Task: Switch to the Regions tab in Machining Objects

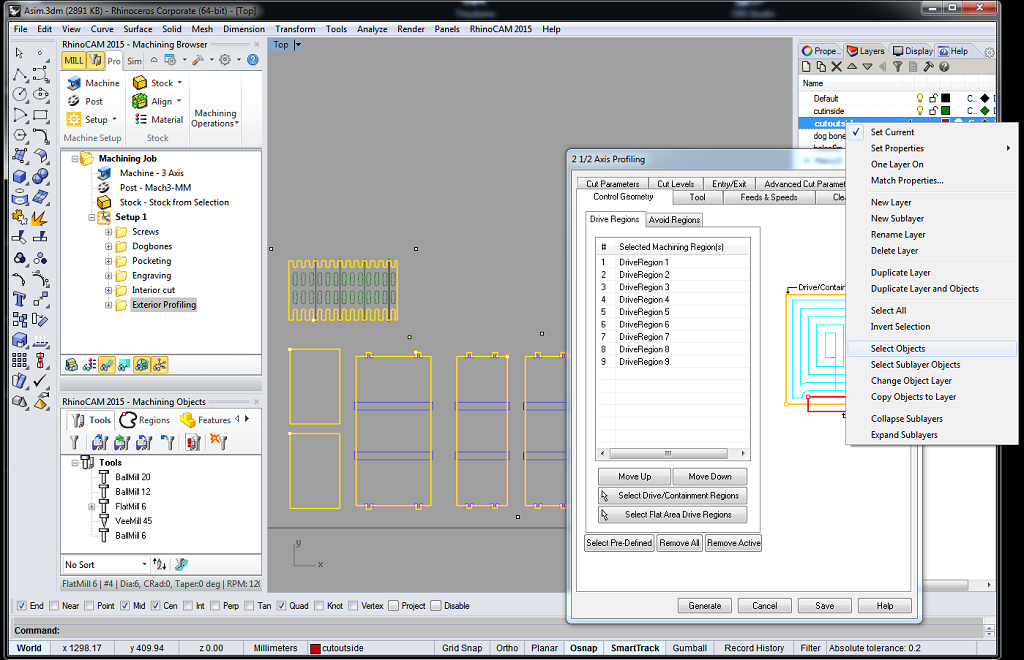Action: [x=146, y=420]
